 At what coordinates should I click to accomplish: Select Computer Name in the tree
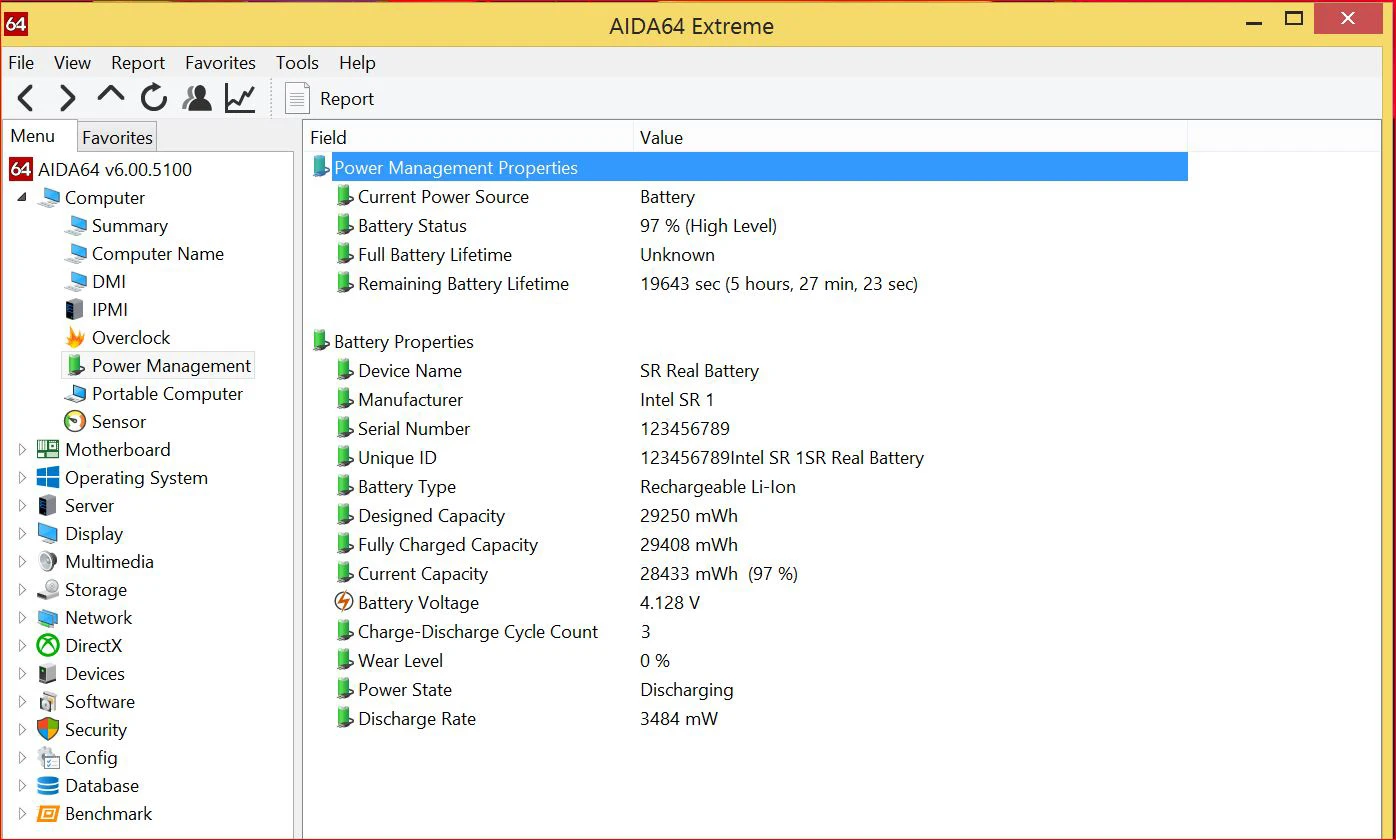(158, 254)
